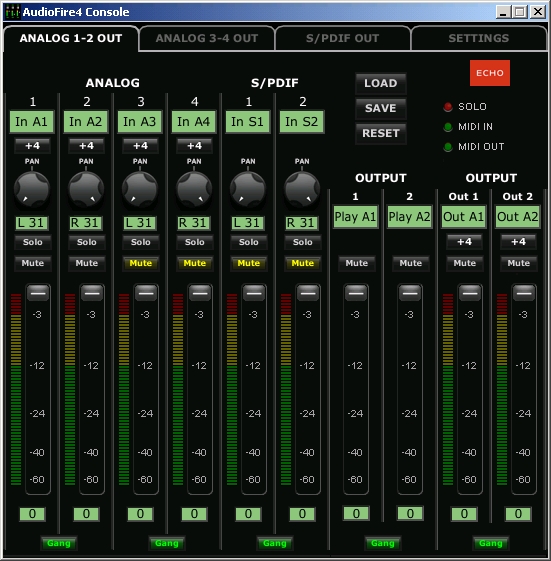Click the pan knob for Analog 3
The height and width of the screenshot is (561, 551).
pyautogui.click(x=140, y=189)
